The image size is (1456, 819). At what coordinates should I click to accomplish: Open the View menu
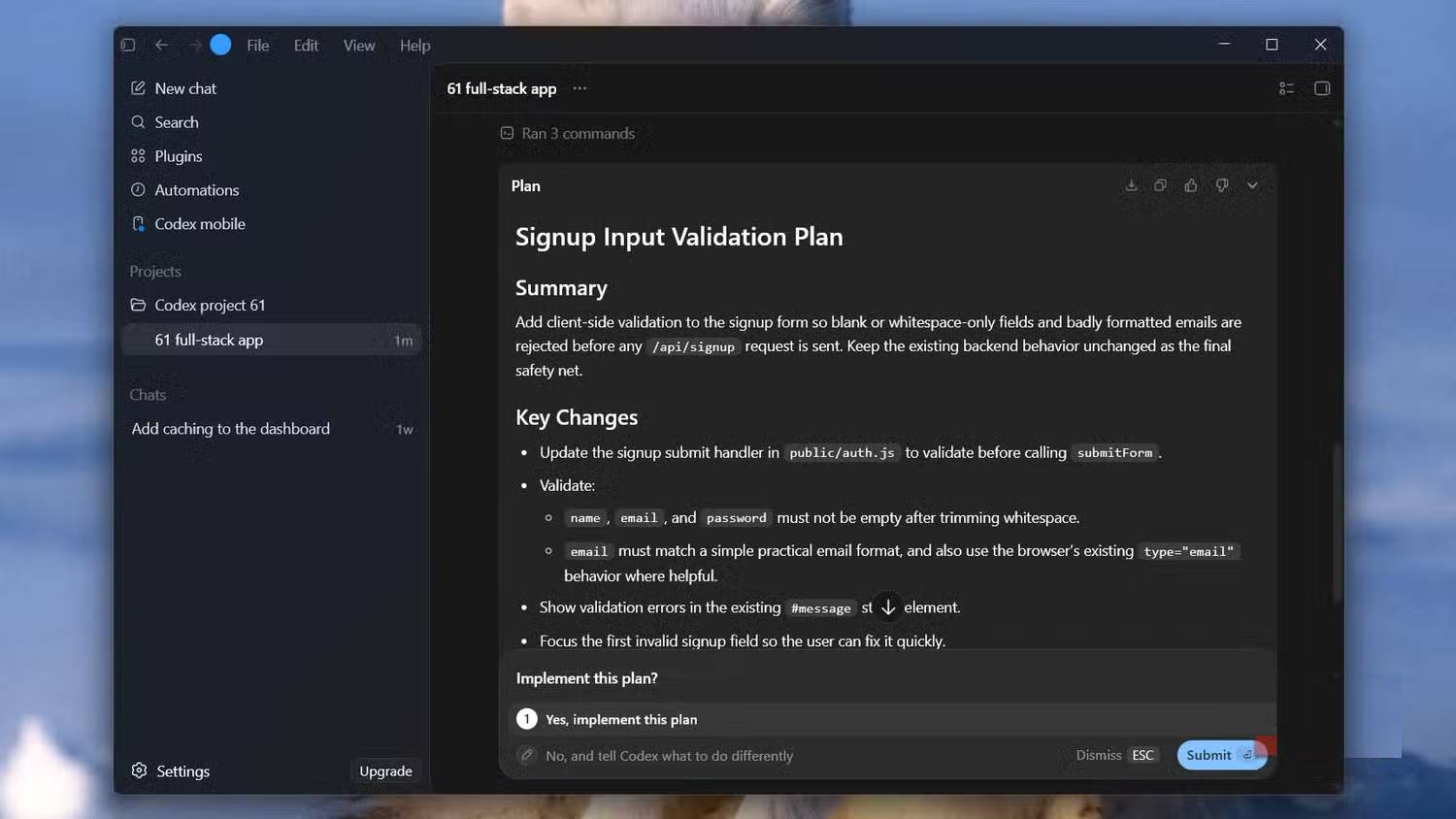[359, 46]
